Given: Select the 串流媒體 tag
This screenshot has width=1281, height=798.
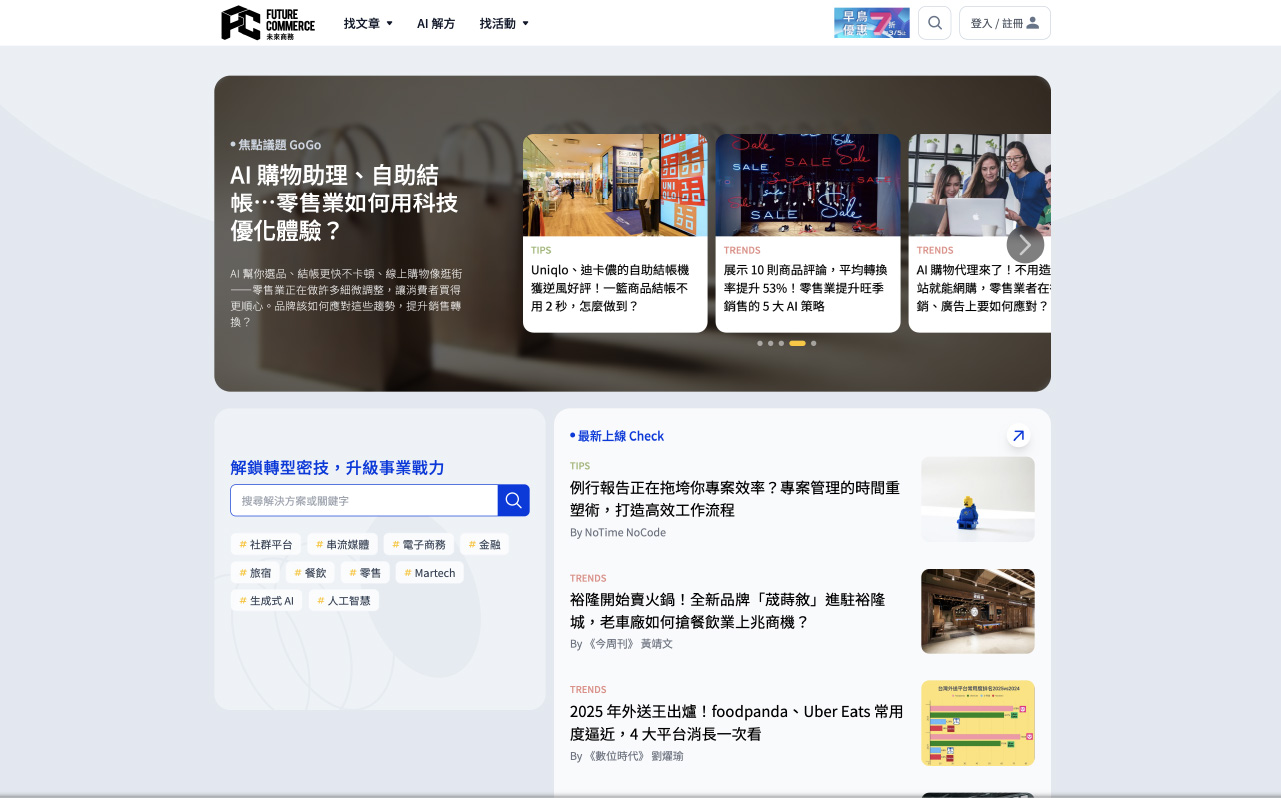Looking at the screenshot, I should click(x=342, y=545).
